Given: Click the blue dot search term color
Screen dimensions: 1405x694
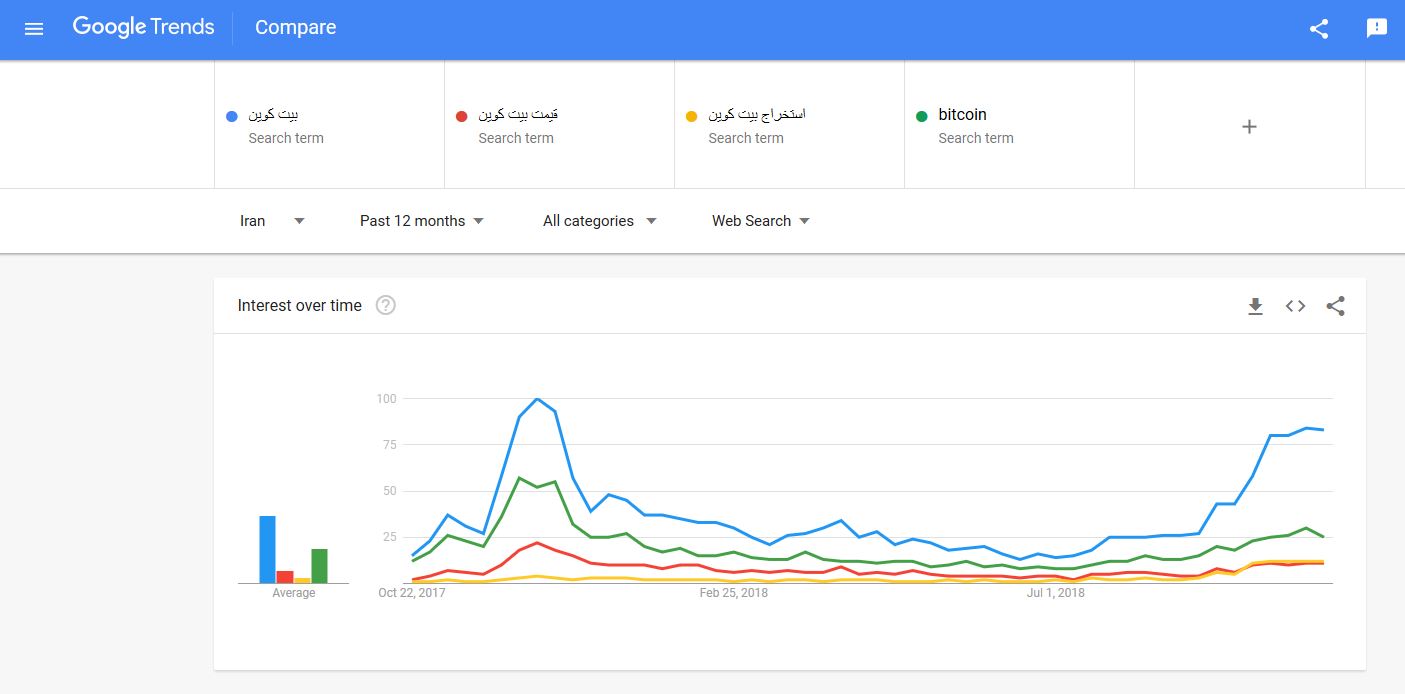Looking at the screenshot, I should (x=232, y=116).
